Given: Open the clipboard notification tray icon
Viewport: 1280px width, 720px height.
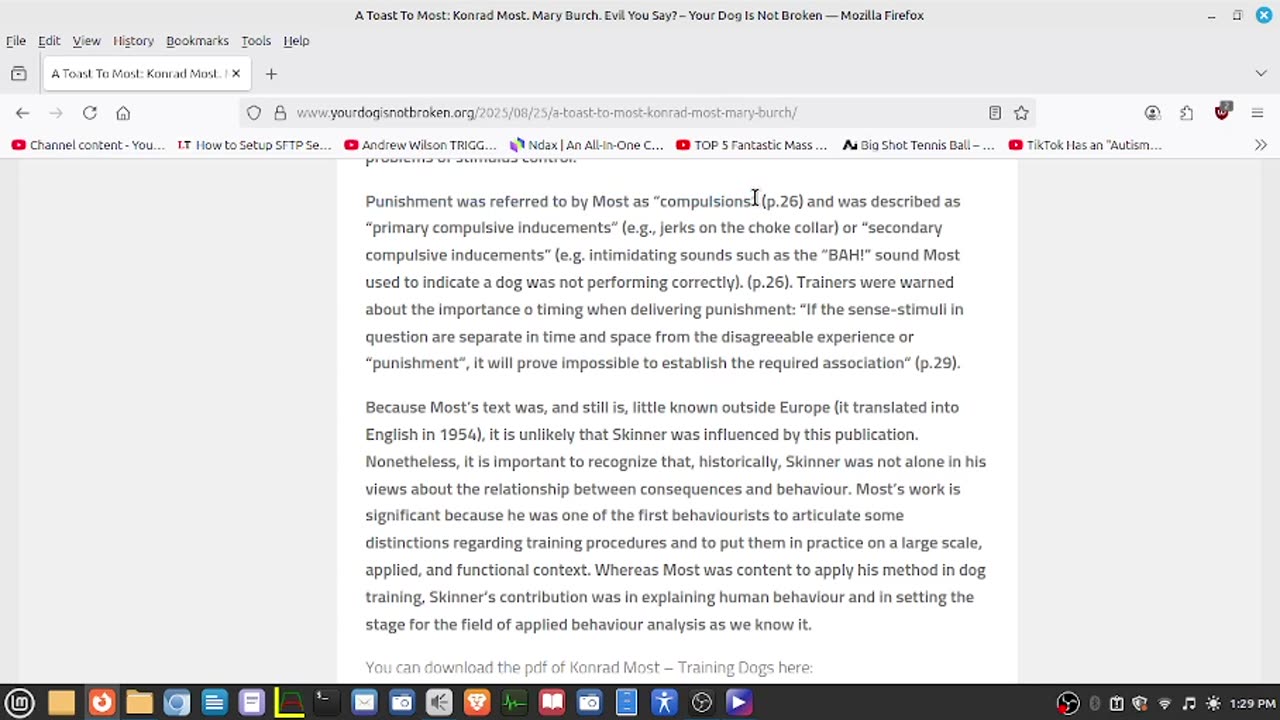Looking at the screenshot, I should tap(1117, 703).
